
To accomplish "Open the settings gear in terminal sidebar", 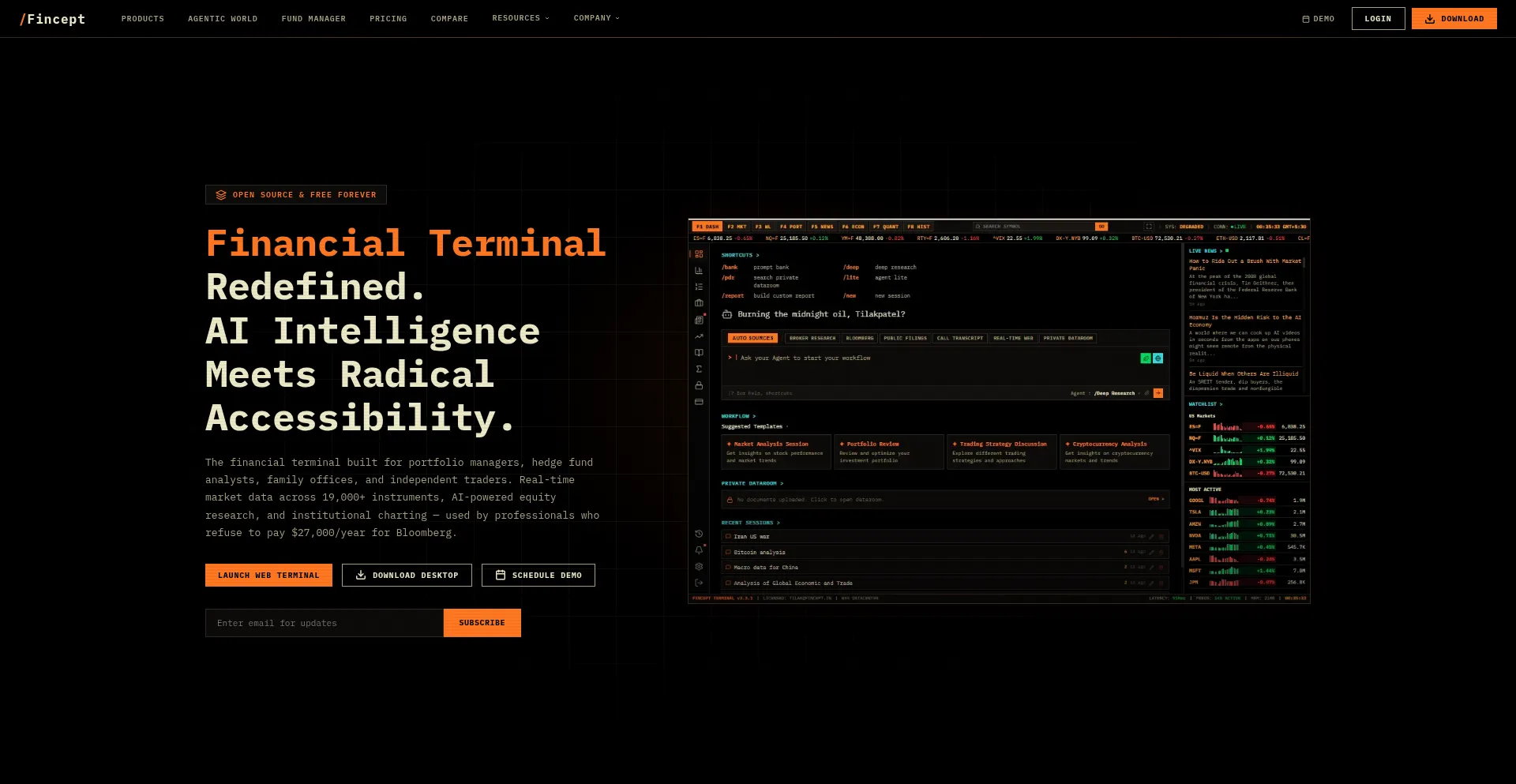I will (x=699, y=566).
